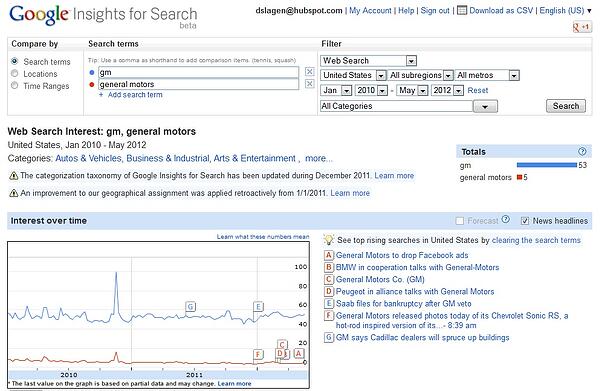Open My Account link
Image resolution: width=602 pixels, height=391 pixels.
point(370,11)
